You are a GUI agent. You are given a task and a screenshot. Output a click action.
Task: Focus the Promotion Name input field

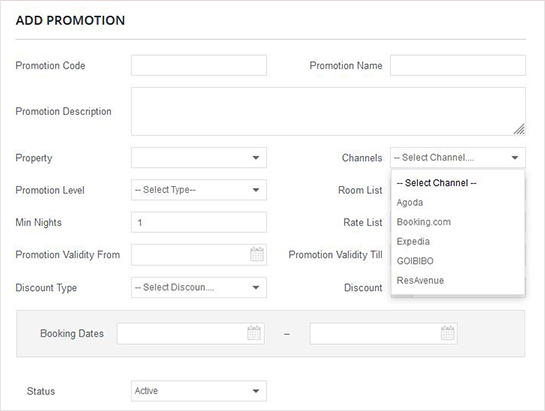tap(458, 65)
